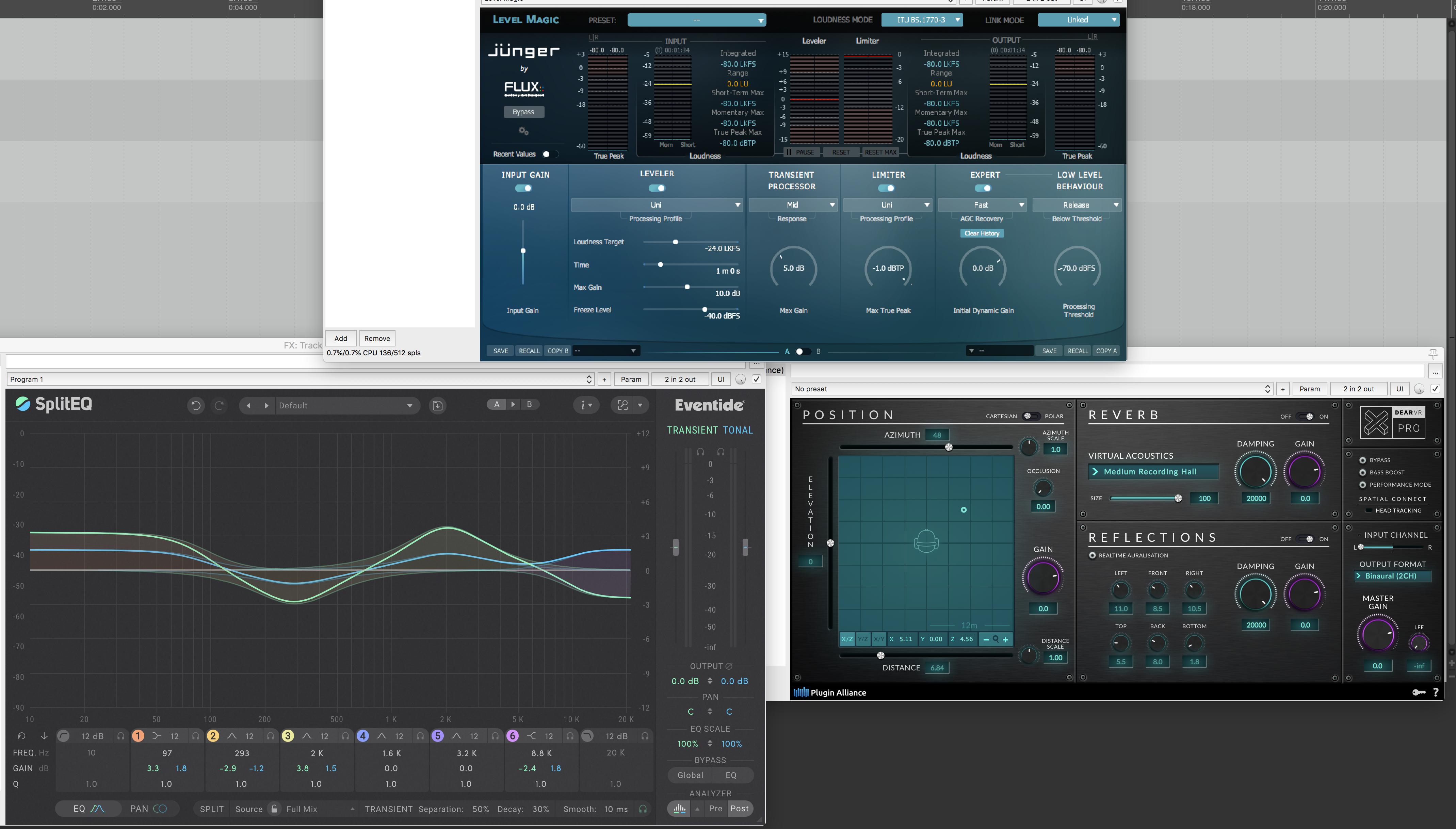Zoom in with plus icon on position grid
This screenshot has width=1456, height=829.
click(1006, 639)
